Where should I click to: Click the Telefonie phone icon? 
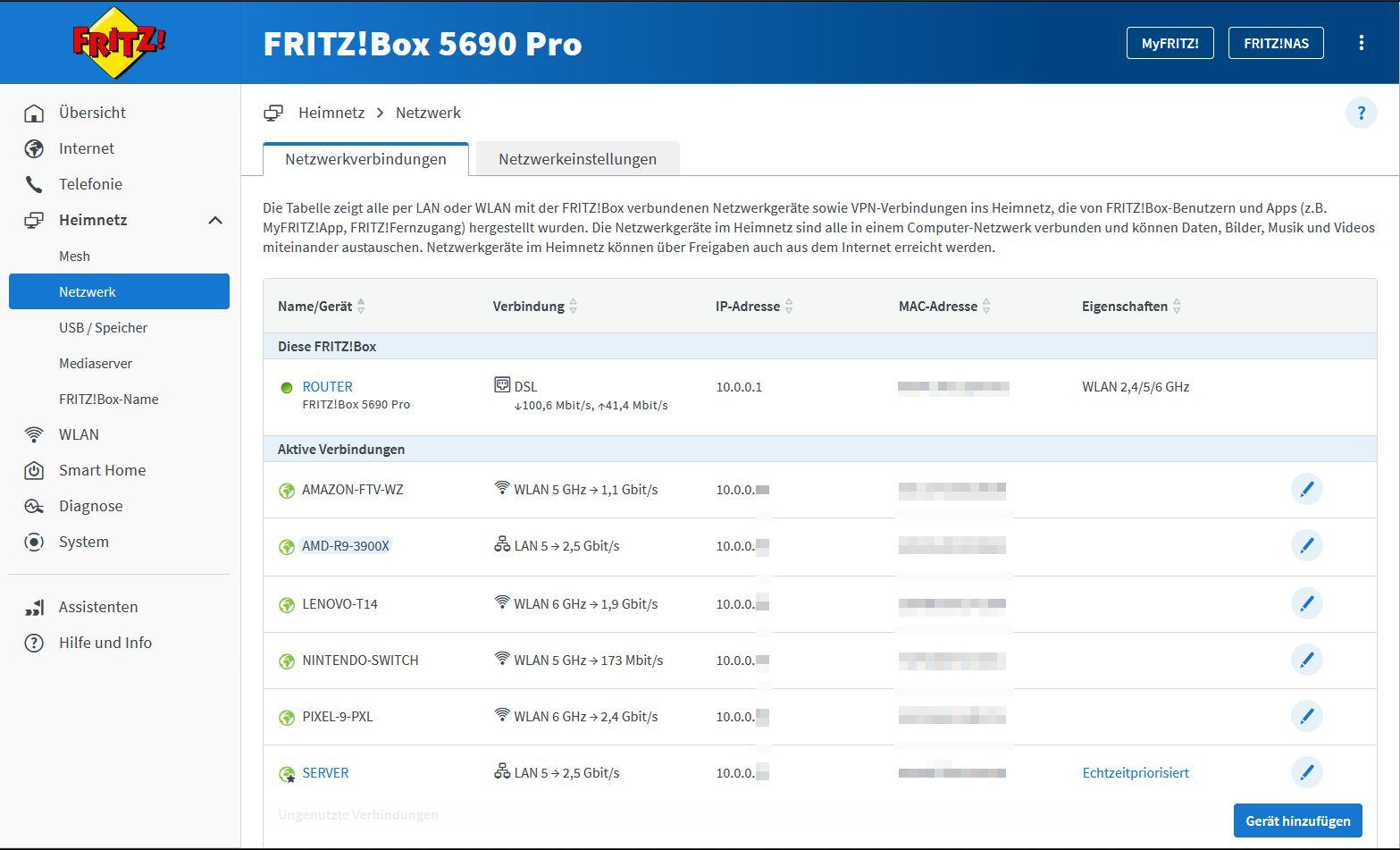point(34,184)
